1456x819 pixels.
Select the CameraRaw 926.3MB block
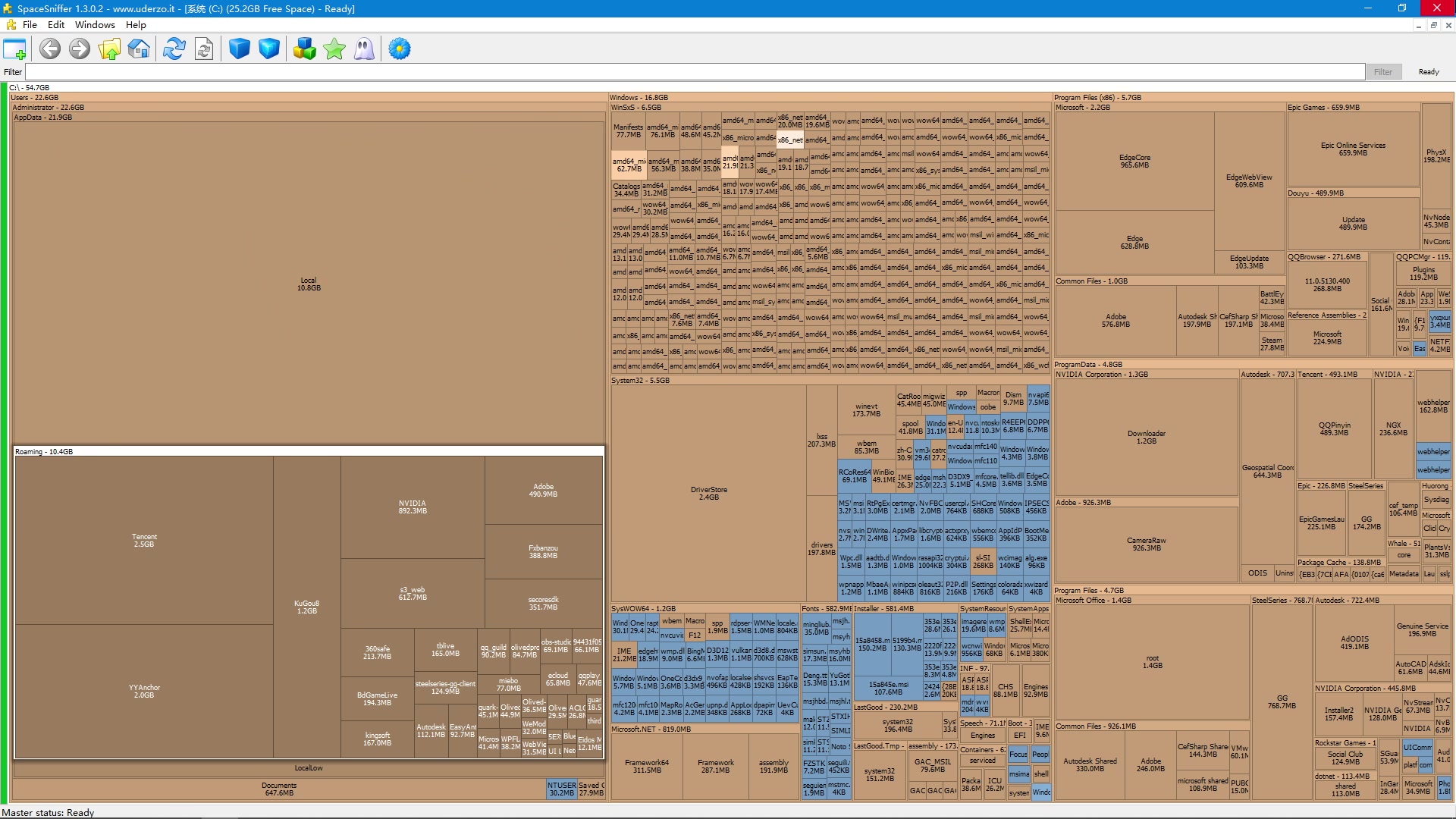(x=1147, y=544)
